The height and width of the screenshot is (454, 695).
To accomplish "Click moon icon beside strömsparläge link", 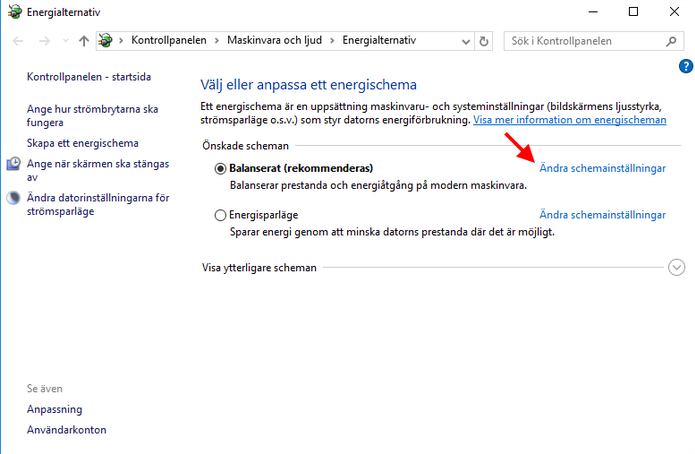I will tap(13, 198).
